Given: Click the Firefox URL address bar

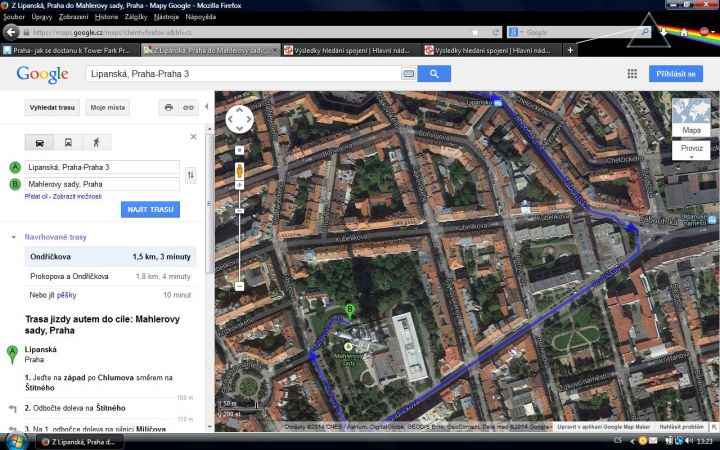Looking at the screenshot, I should (250, 33).
